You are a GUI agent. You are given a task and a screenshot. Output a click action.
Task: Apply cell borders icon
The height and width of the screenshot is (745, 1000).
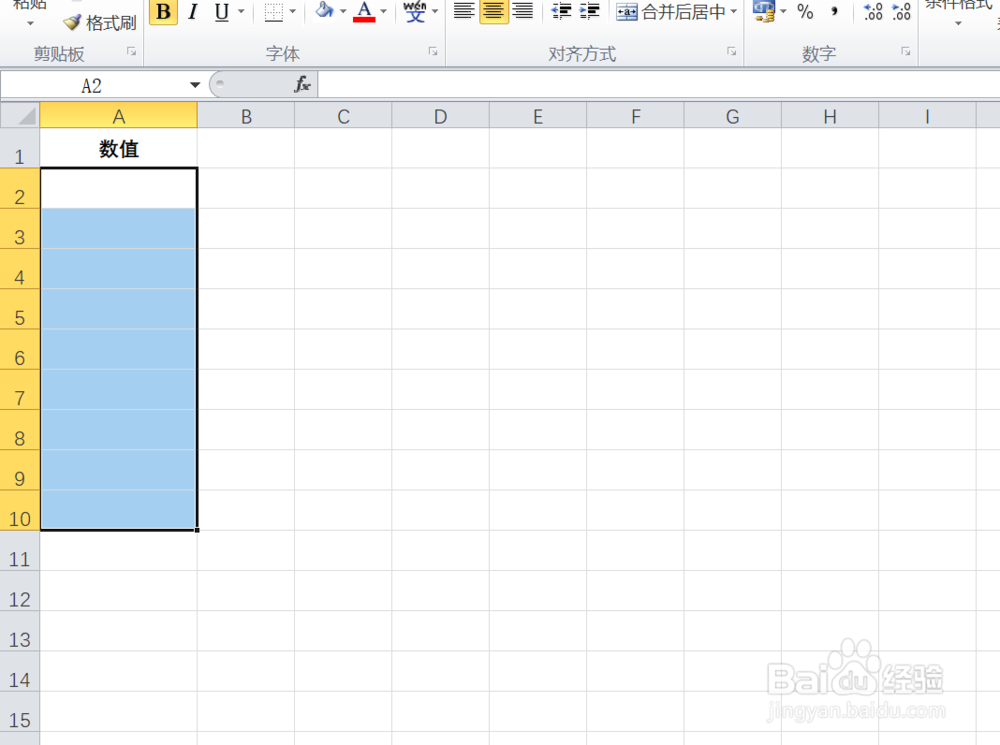point(274,12)
